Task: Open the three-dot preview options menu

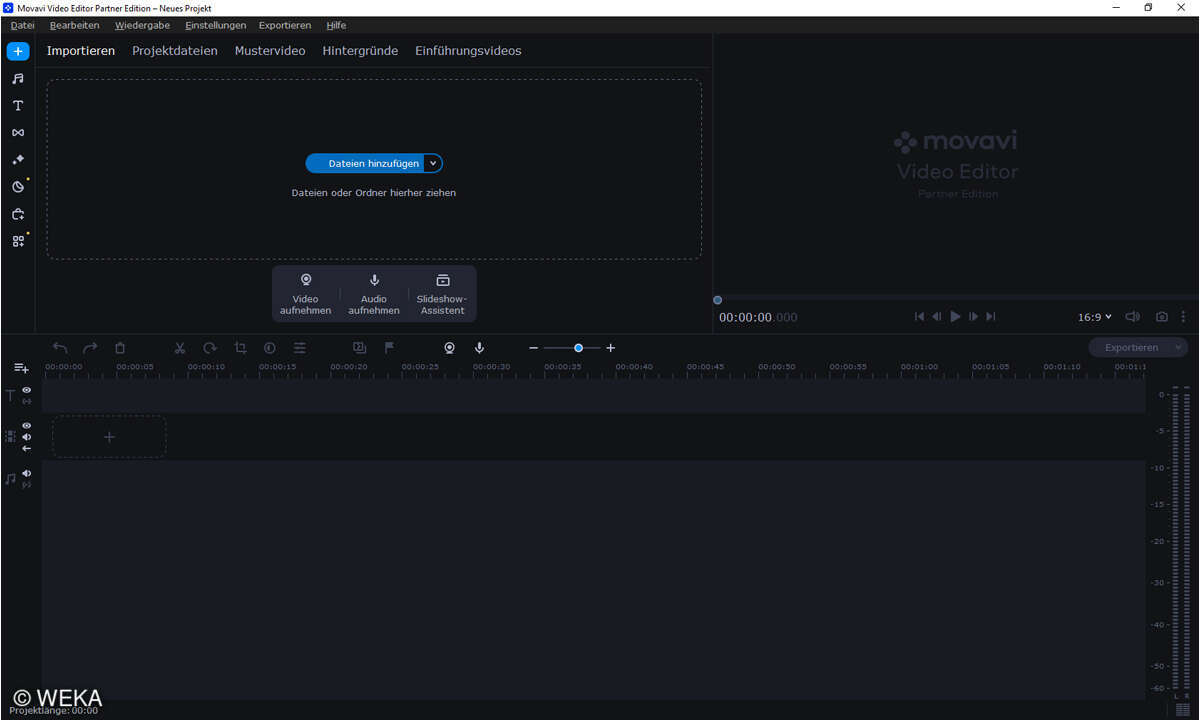Action: click(1183, 317)
